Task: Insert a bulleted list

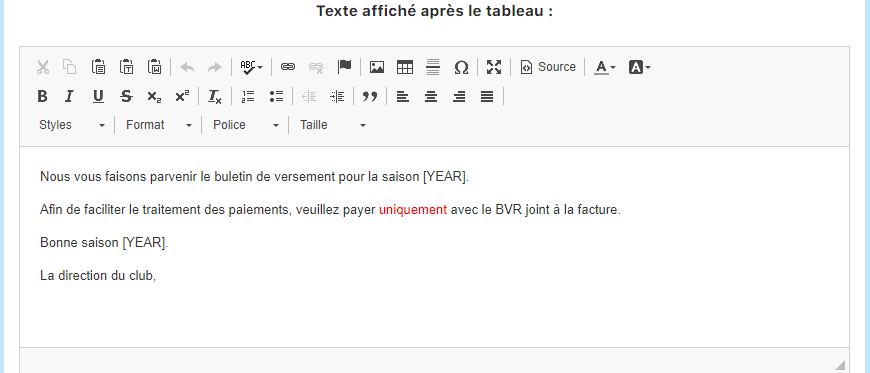Action: [x=276, y=97]
